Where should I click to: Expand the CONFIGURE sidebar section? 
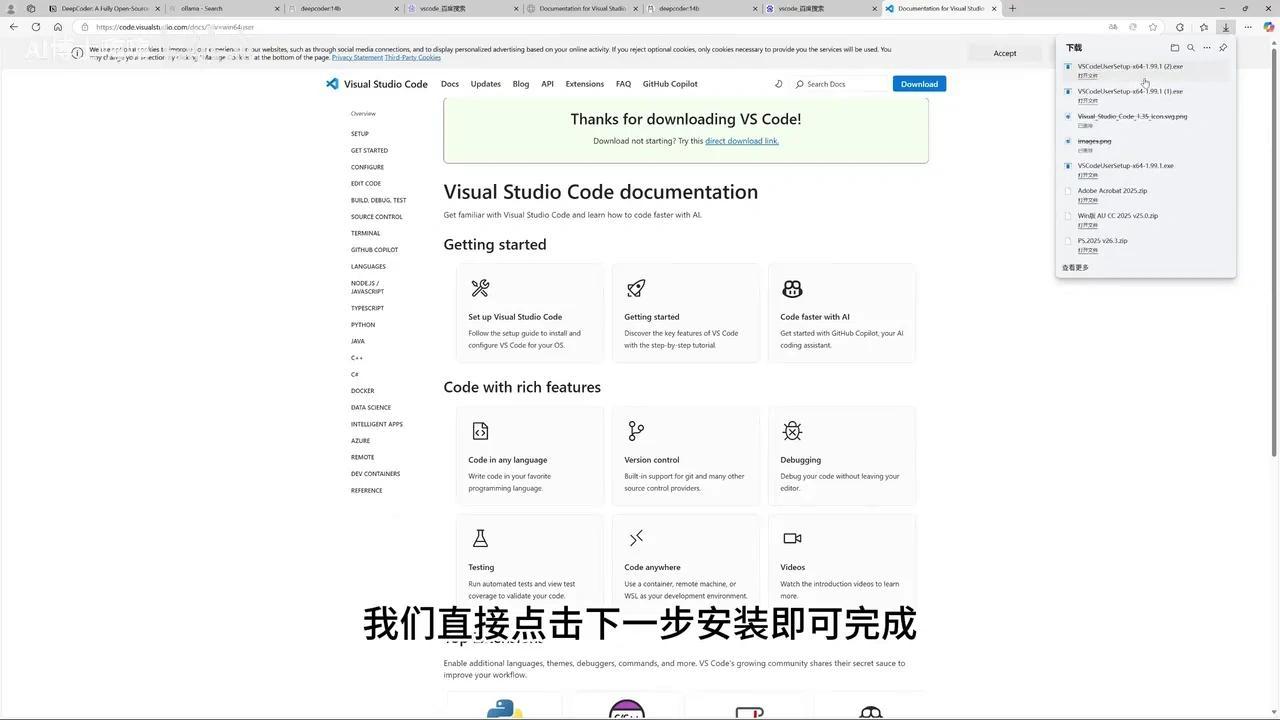pyautogui.click(x=367, y=167)
